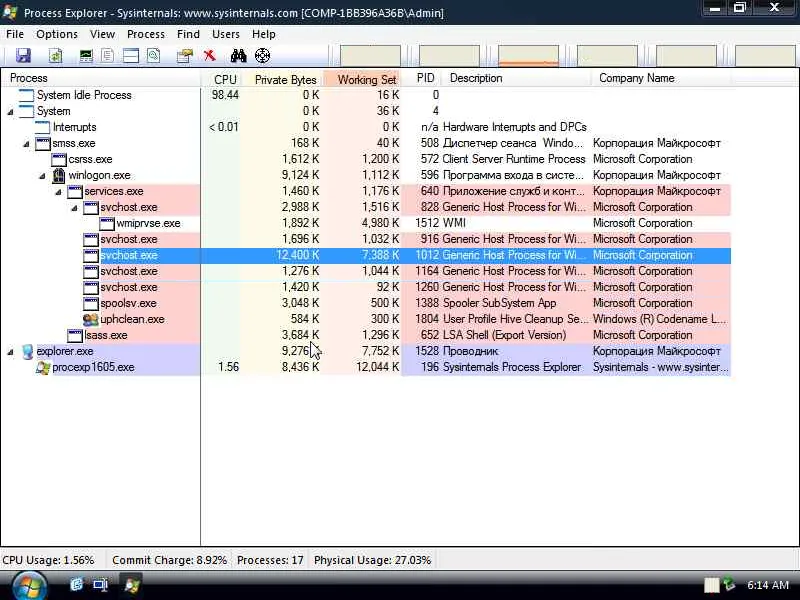Collapse the services.exe tree node
Screen dimensions: 800x600
(58, 192)
